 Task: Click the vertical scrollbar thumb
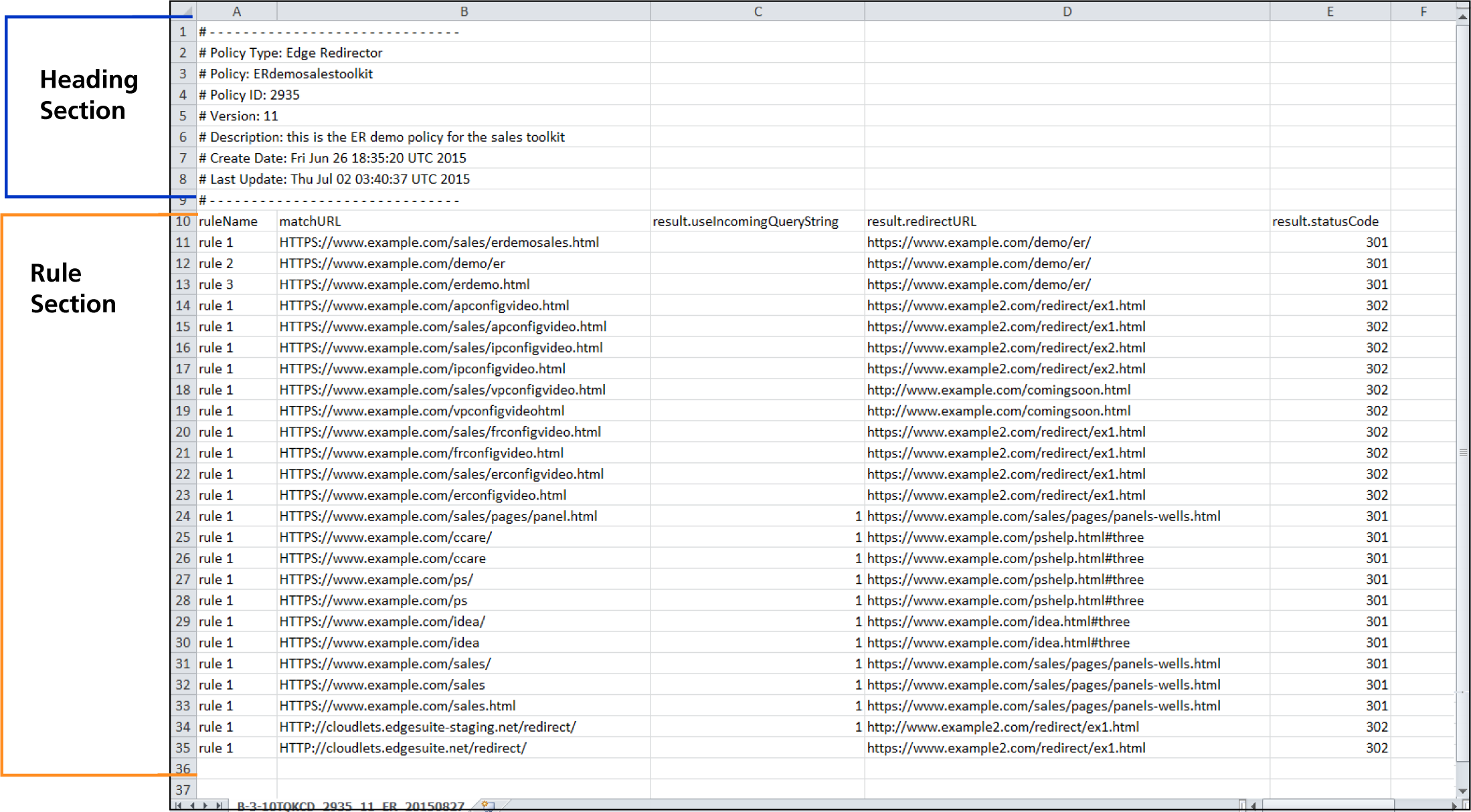pyautogui.click(x=1463, y=452)
